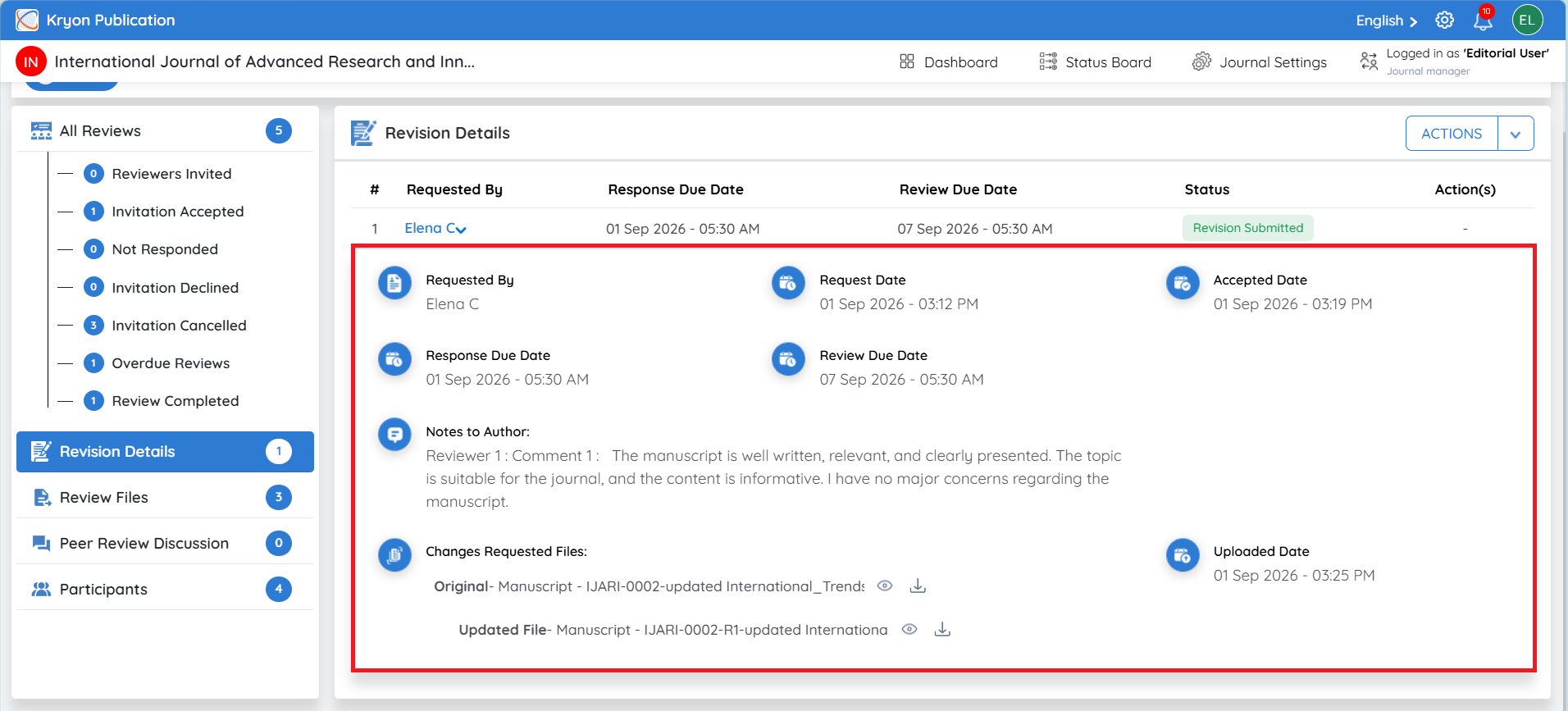The height and width of the screenshot is (711, 1568).
Task: Open the settings gear icon
Action: click(1444, 21)
